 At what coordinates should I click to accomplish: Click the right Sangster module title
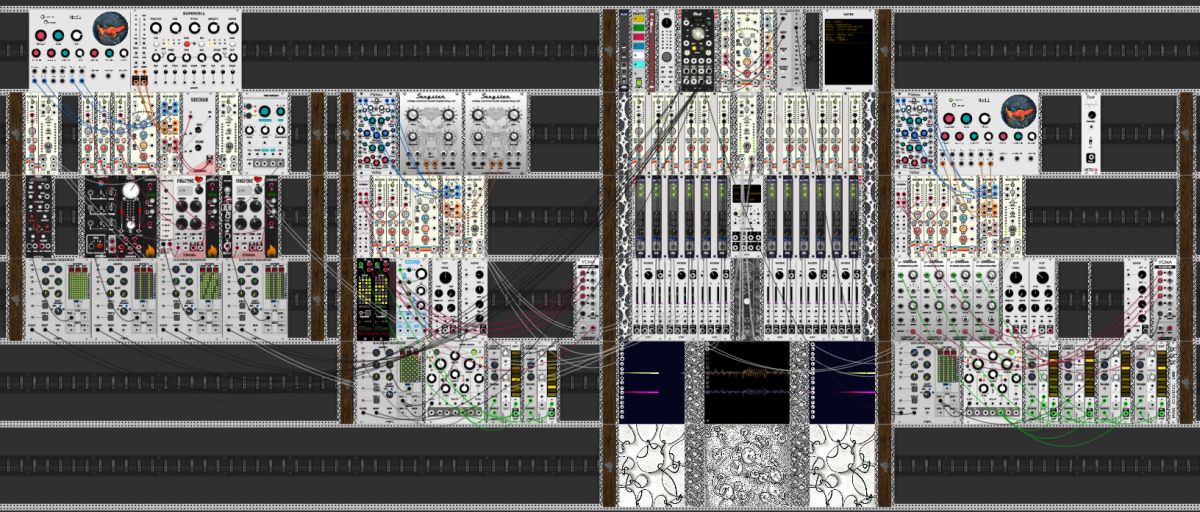pos(497,96)
